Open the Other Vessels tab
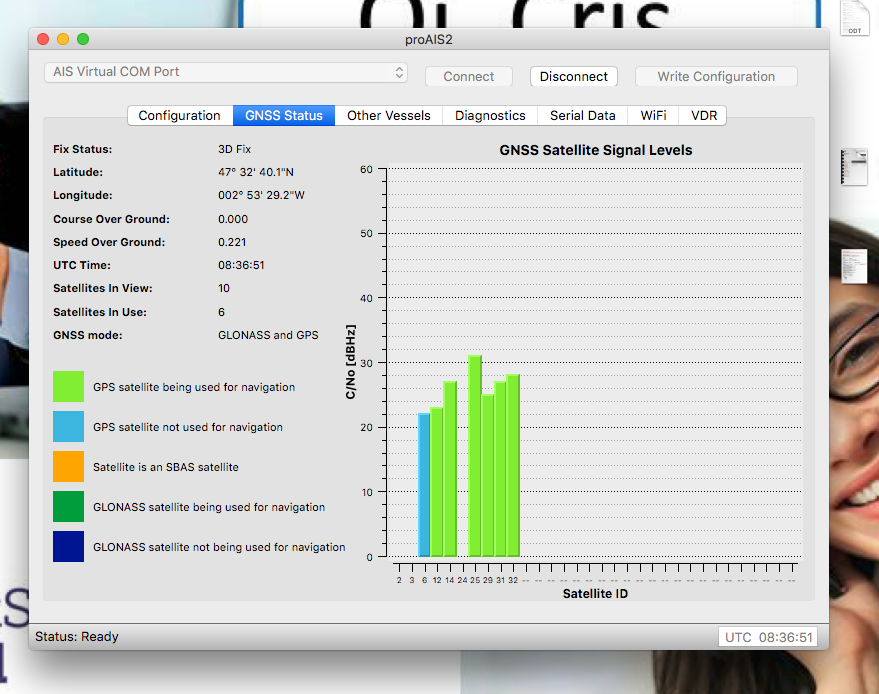The height and width of the screenshot is (694, 879). coord(388,115)
